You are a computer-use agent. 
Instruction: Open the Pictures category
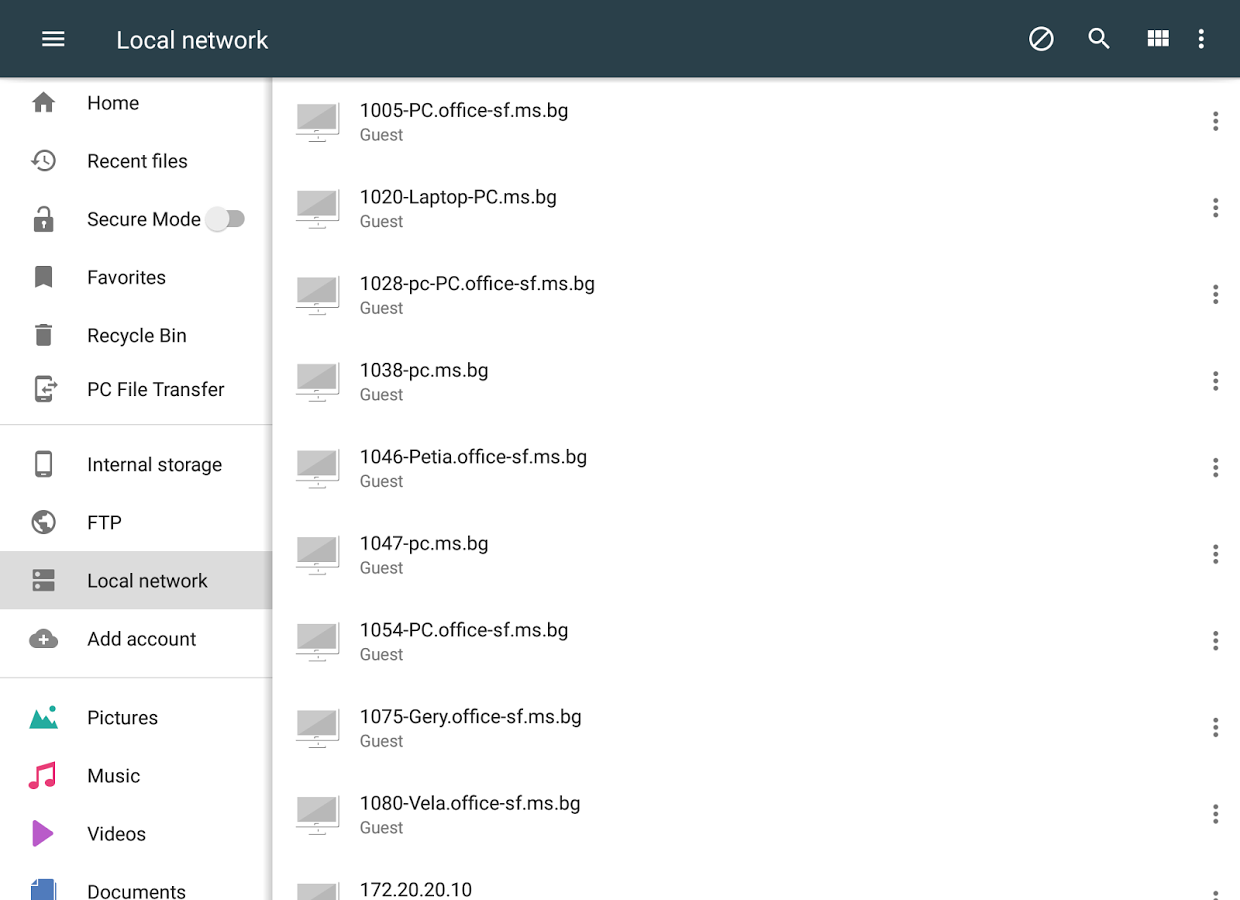pos(122,717)
